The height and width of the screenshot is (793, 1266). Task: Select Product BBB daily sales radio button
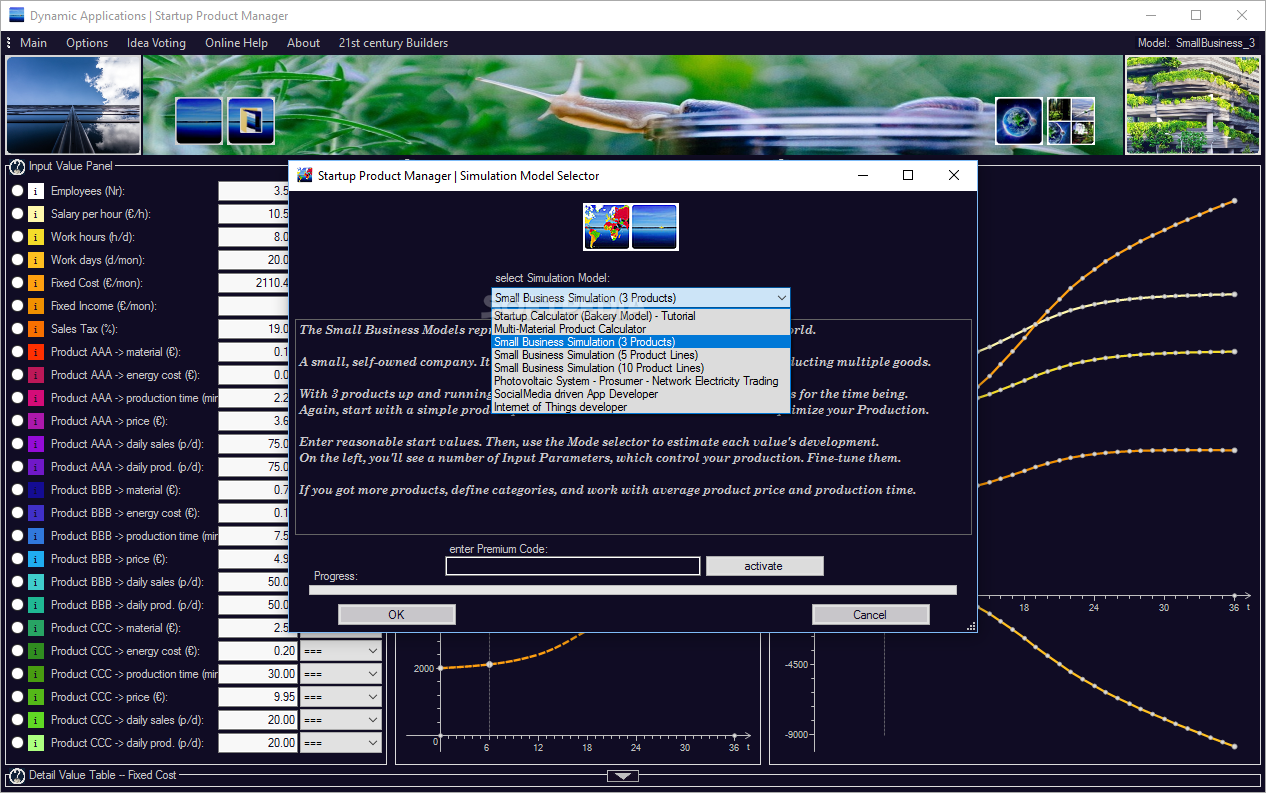point(17,582)
